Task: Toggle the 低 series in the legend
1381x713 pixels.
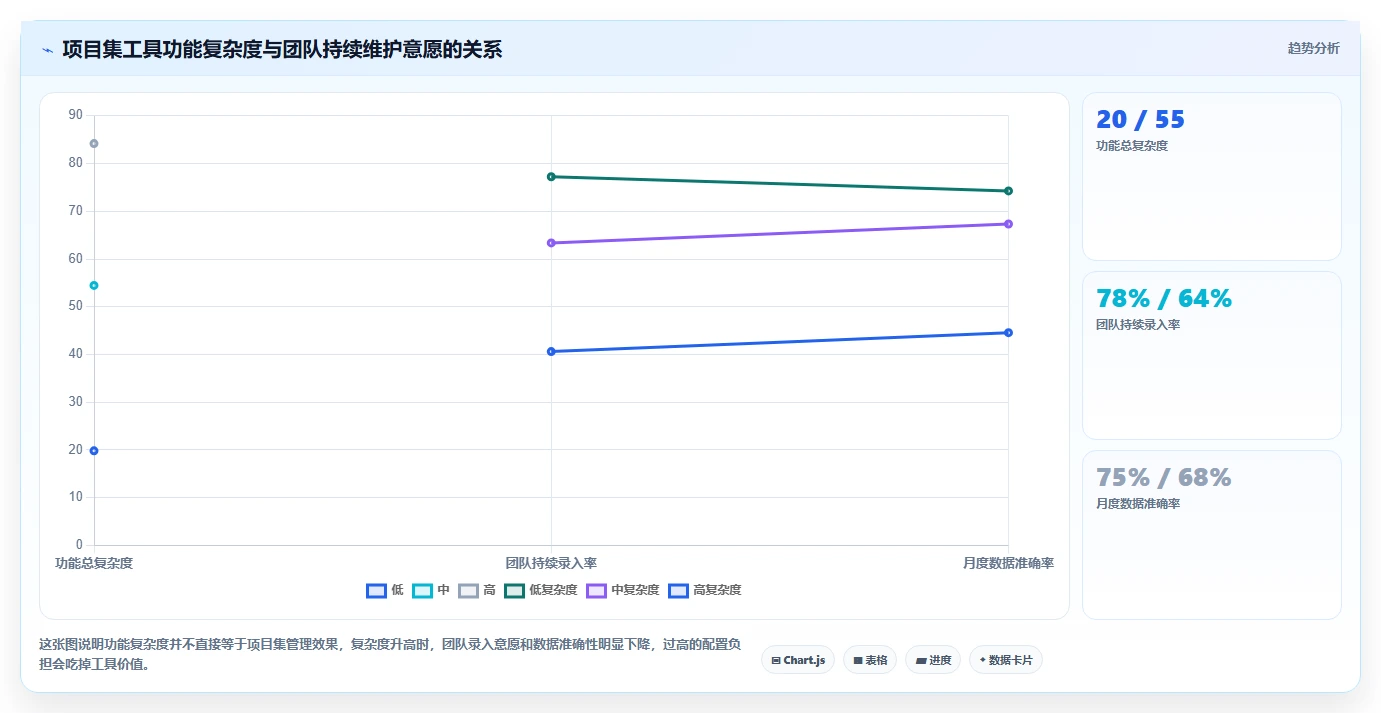Action: point(385,590)
